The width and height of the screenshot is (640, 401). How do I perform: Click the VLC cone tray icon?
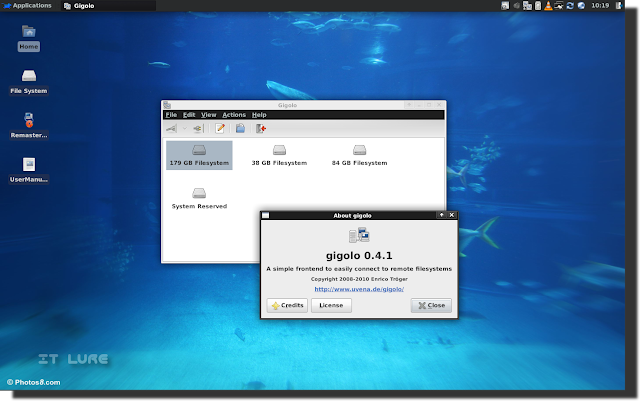(x=548, y=6)
